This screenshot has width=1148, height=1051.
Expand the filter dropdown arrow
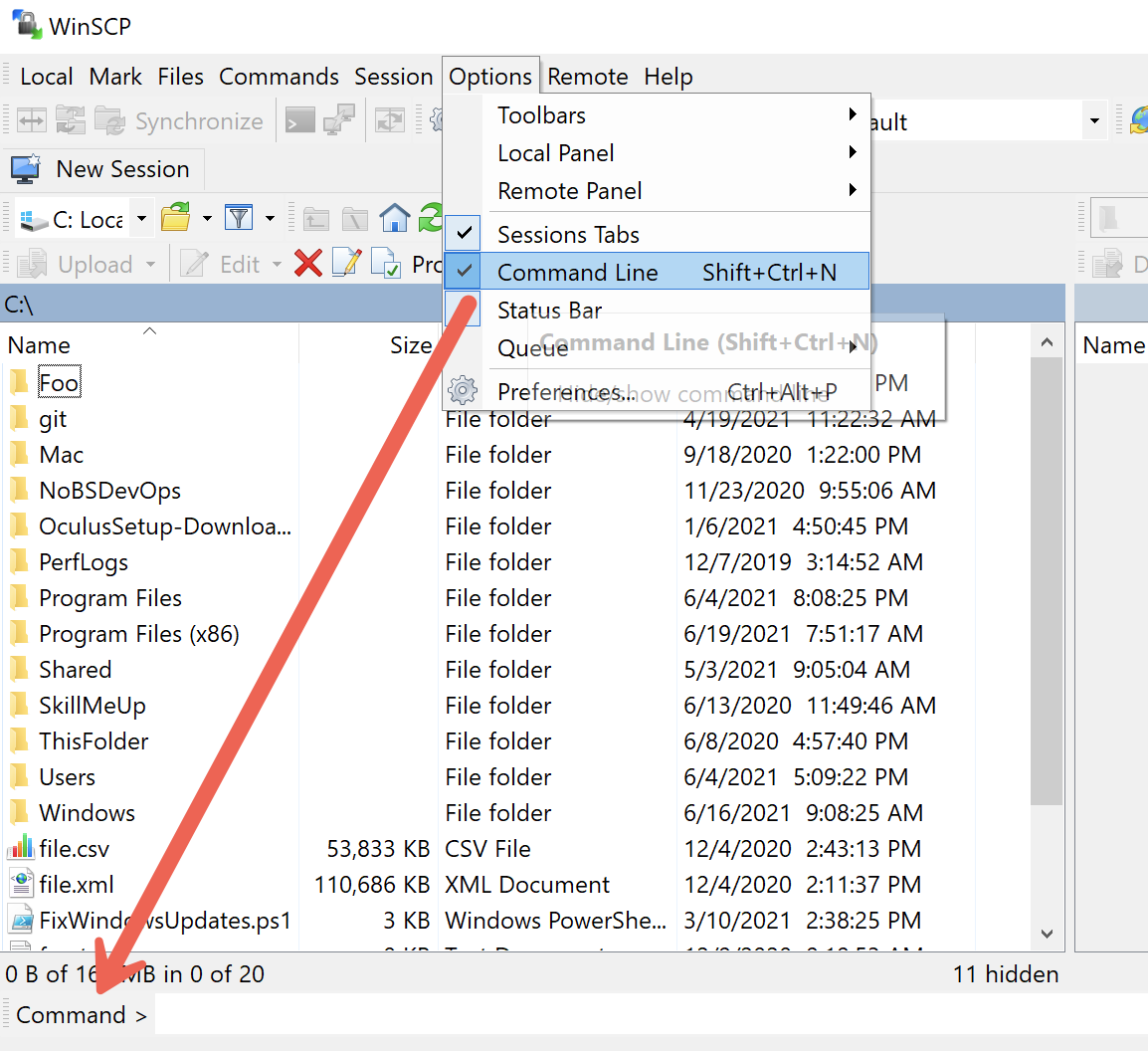pyautogui.click(x=271, y=218)
